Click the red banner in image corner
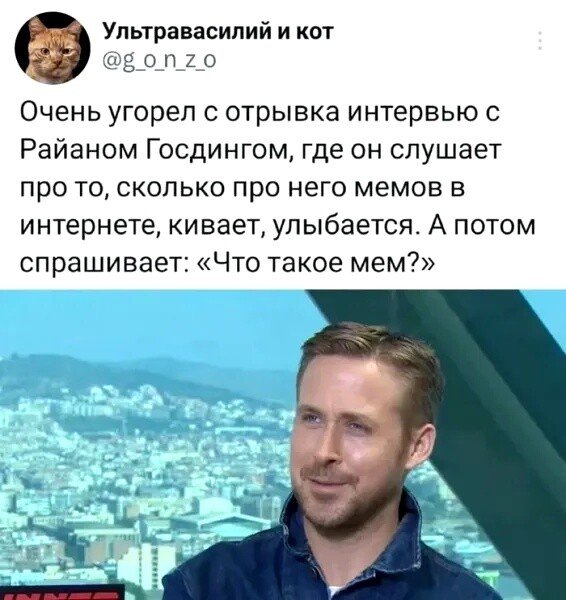Screen dimensions: 566x600 pos(62,597)
